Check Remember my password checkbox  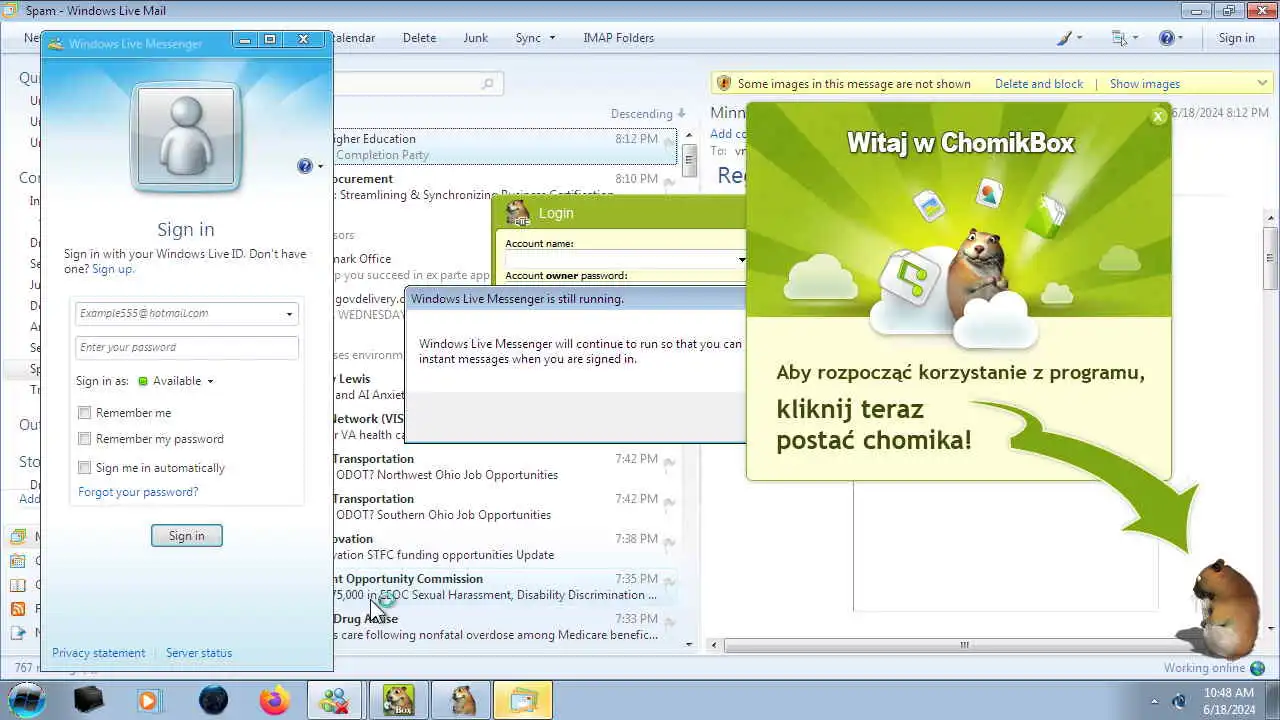(x=85, y=439)
